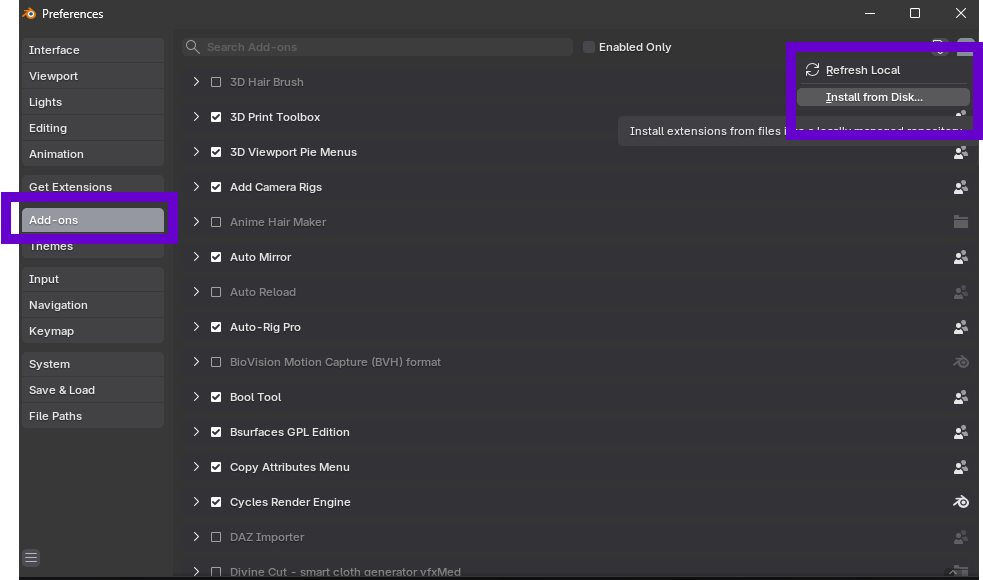Click the Refresh Local circular arrows icon

(x=812, y=70)
